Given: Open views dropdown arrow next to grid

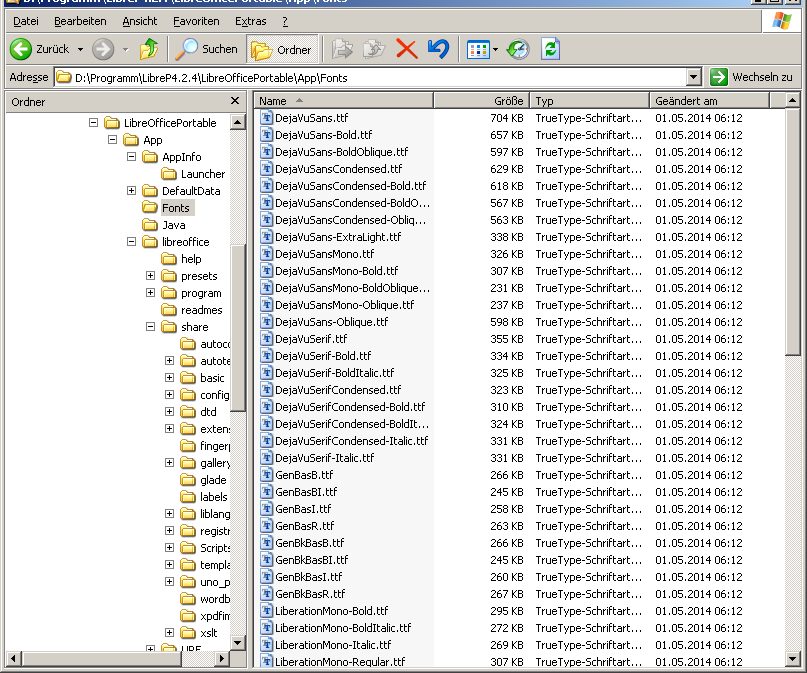Looking at the screenshot, I should pos(495,50).
